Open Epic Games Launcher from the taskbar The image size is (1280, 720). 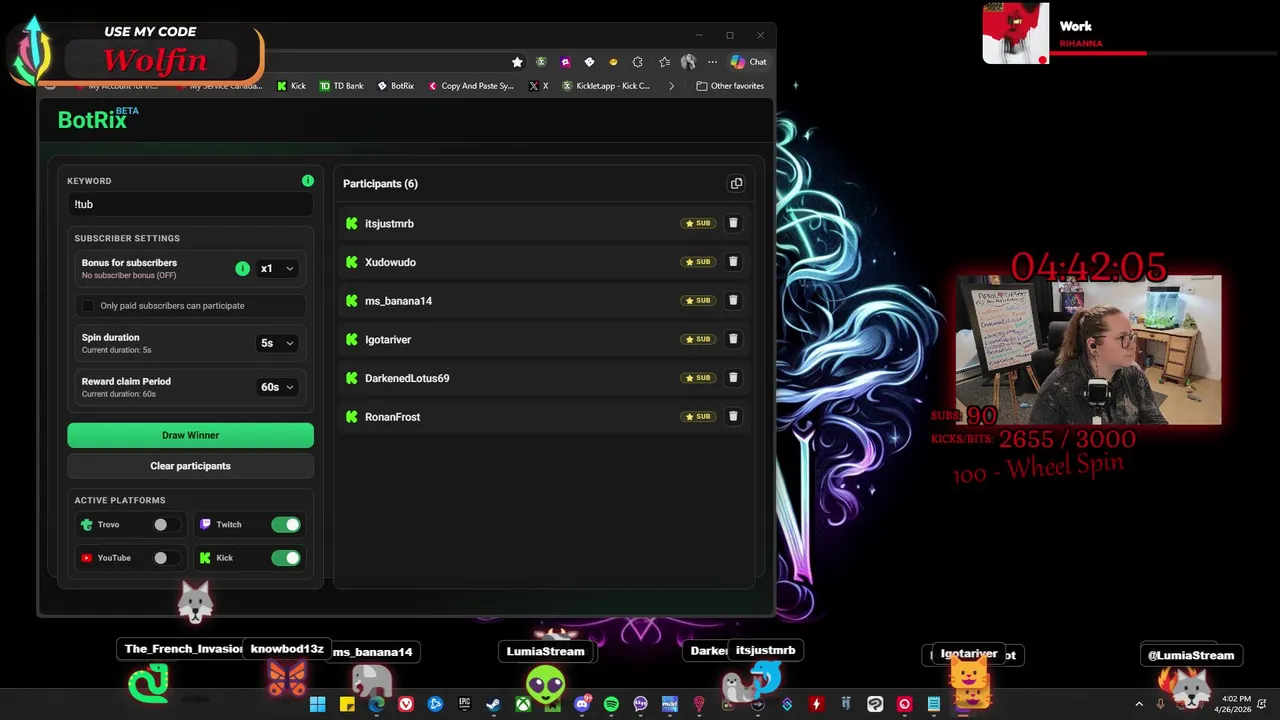coord(464,704)
